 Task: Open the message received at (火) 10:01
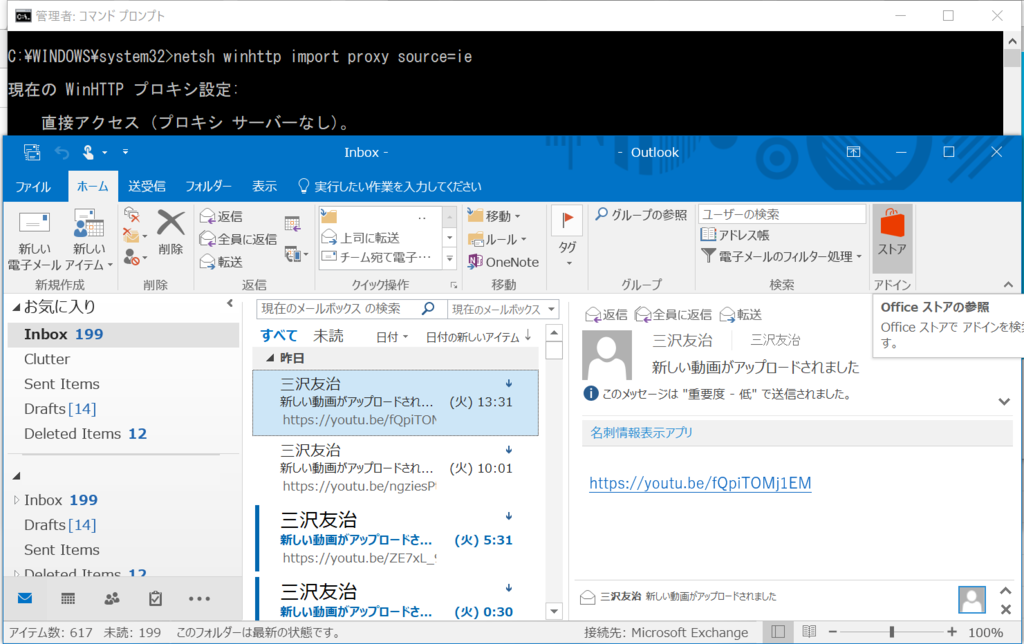click(396, 468)
